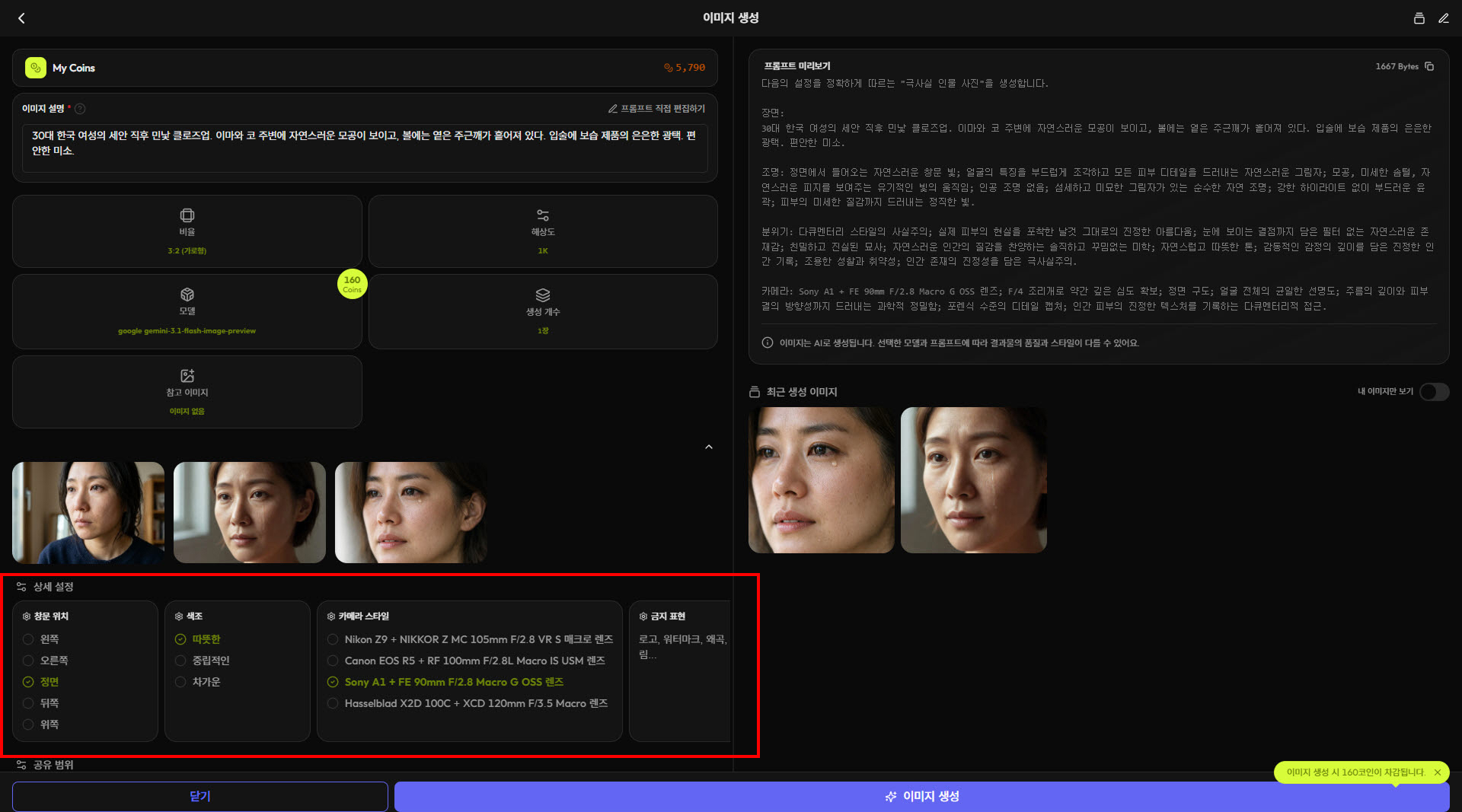This screenshot has width=1462, height=812.
Task: Open the image archive icon in header
Action: 1419,18
